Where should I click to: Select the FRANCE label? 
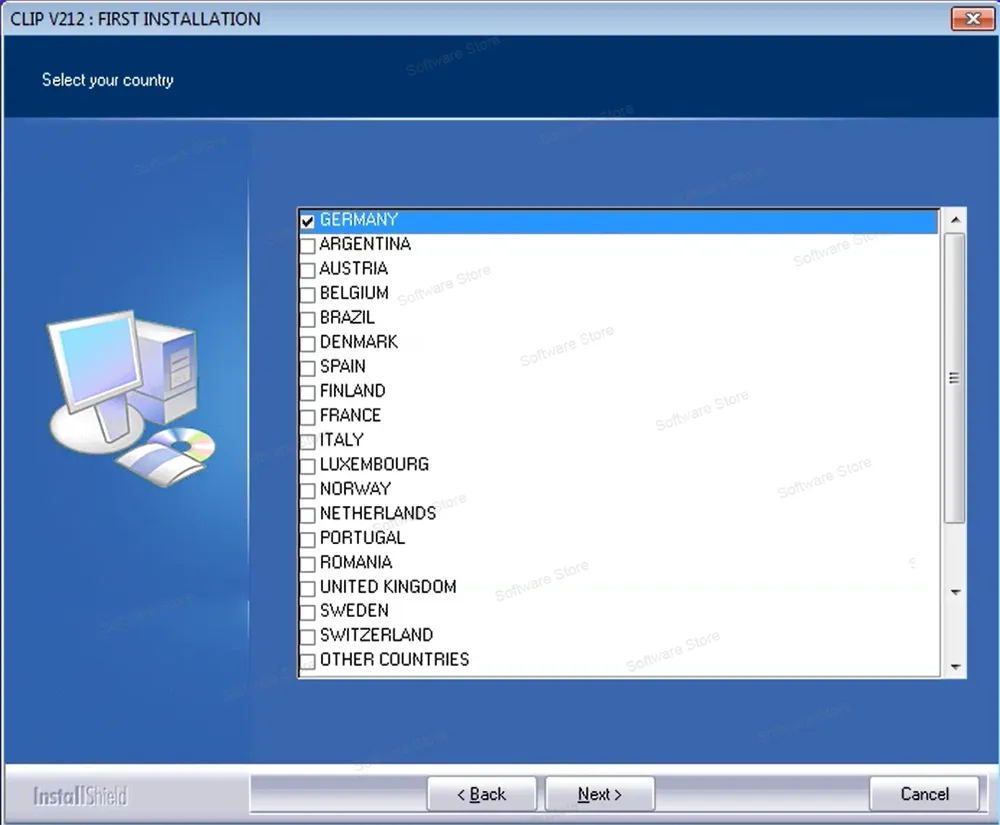click(x=351, y=416)
